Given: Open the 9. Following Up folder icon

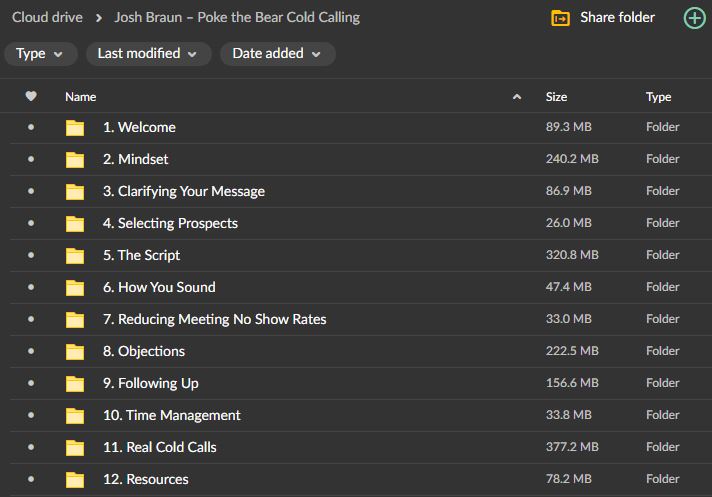Looking at the screenshot, I should [75, 384].
